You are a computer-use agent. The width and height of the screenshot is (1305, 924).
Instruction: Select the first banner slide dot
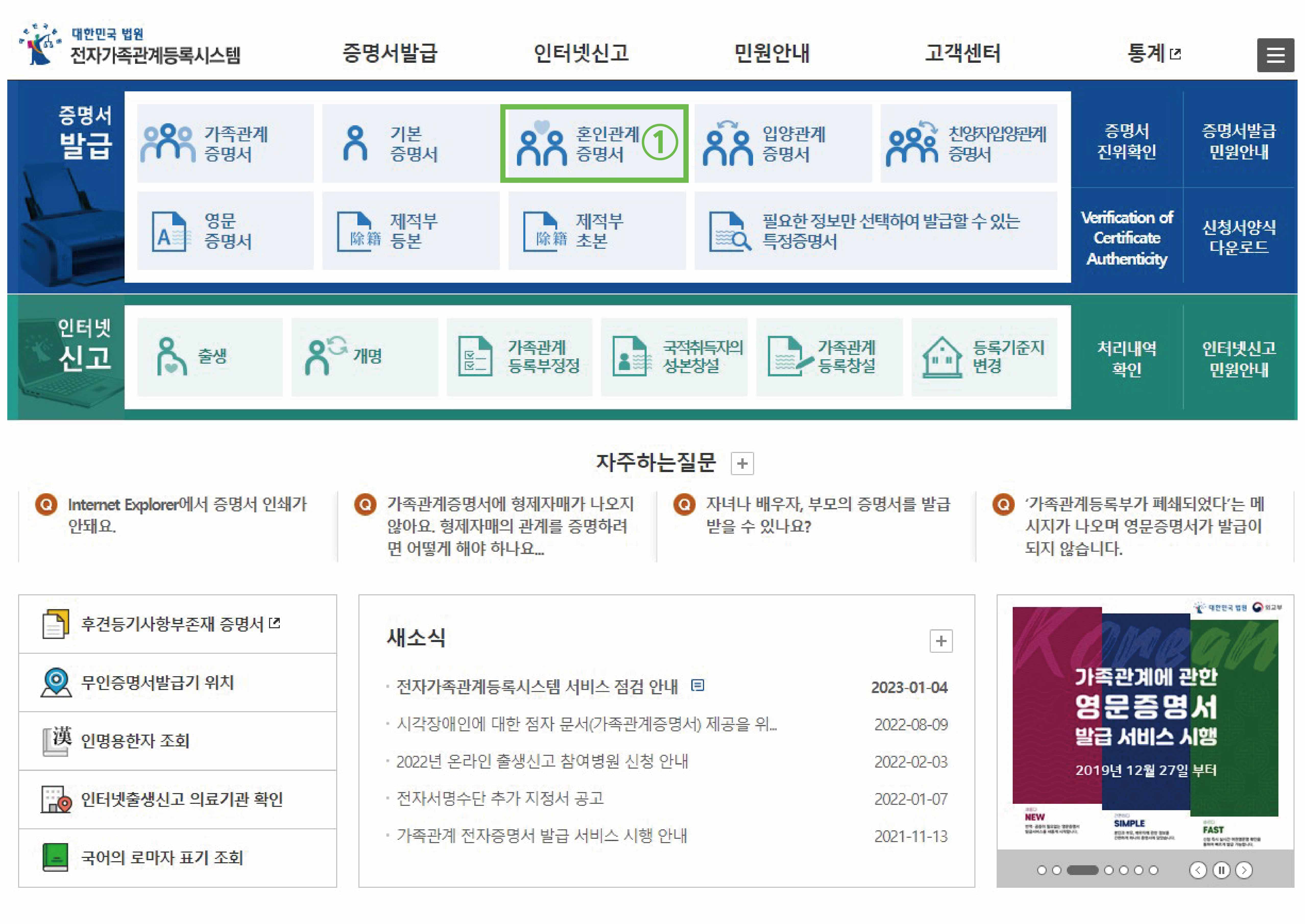(1042, 870)
